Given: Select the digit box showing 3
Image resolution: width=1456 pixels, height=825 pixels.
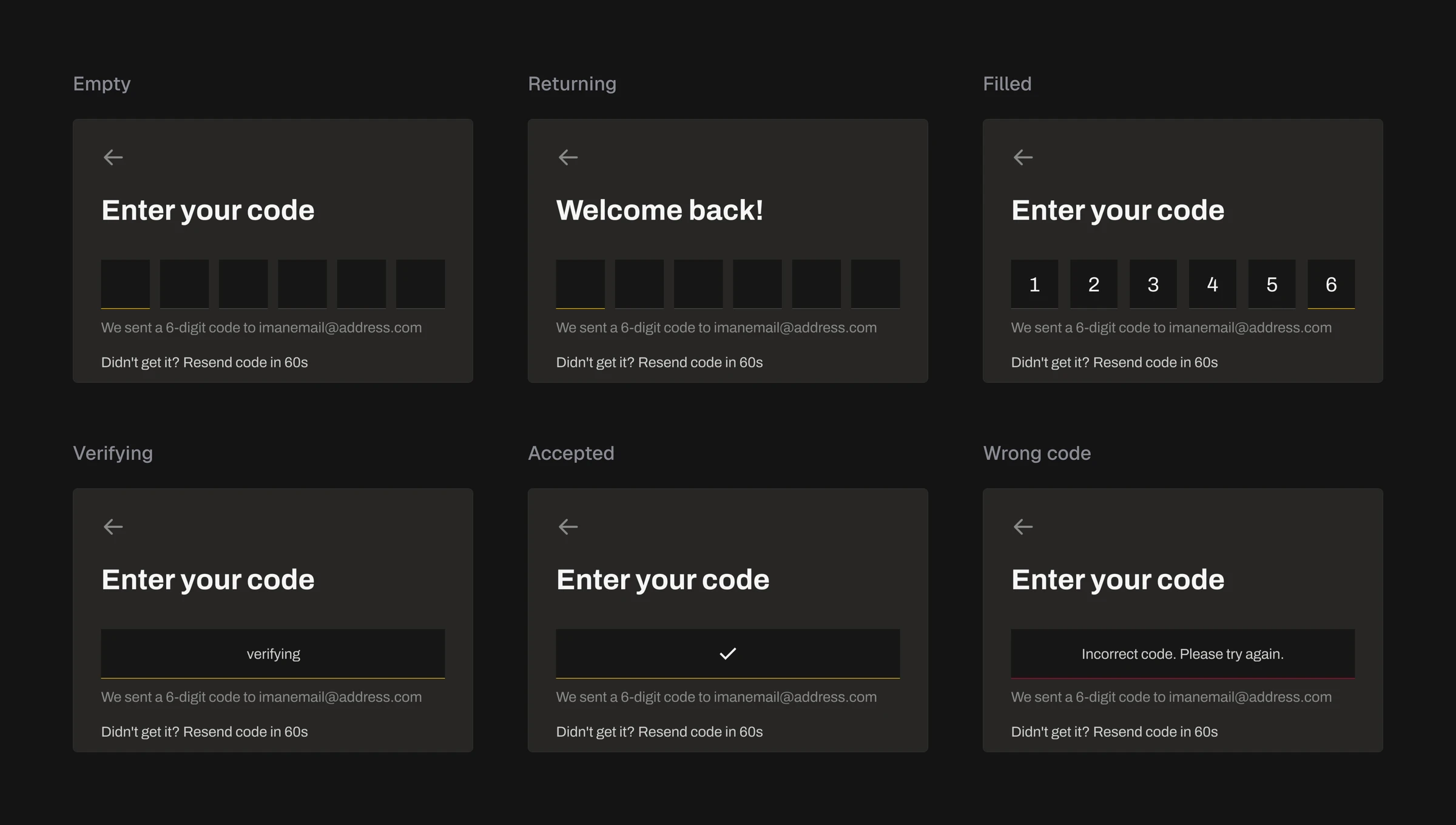Looking at the screenshot, I should [x=1153, y=284].
